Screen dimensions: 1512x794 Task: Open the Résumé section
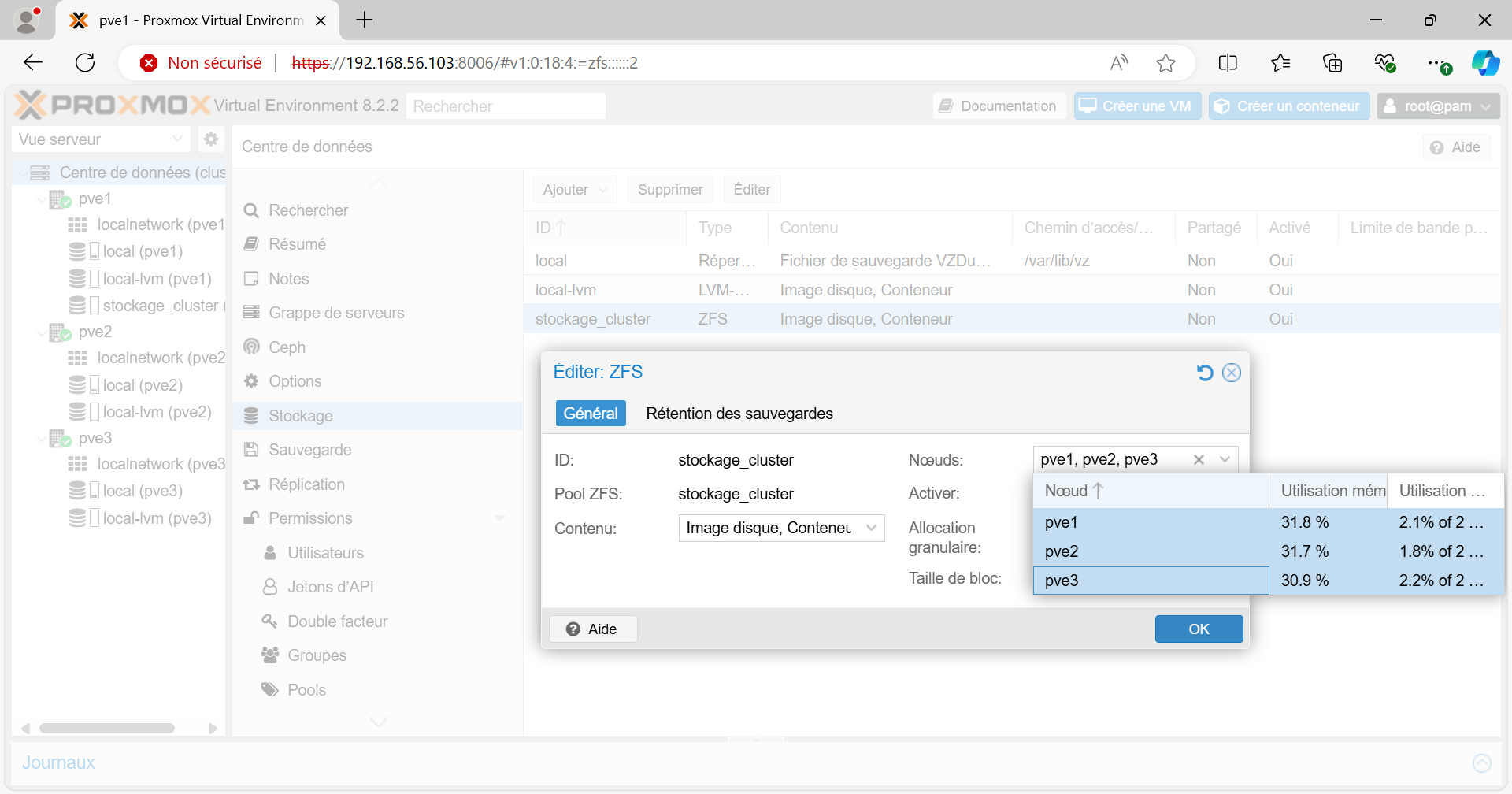(377, 244)
